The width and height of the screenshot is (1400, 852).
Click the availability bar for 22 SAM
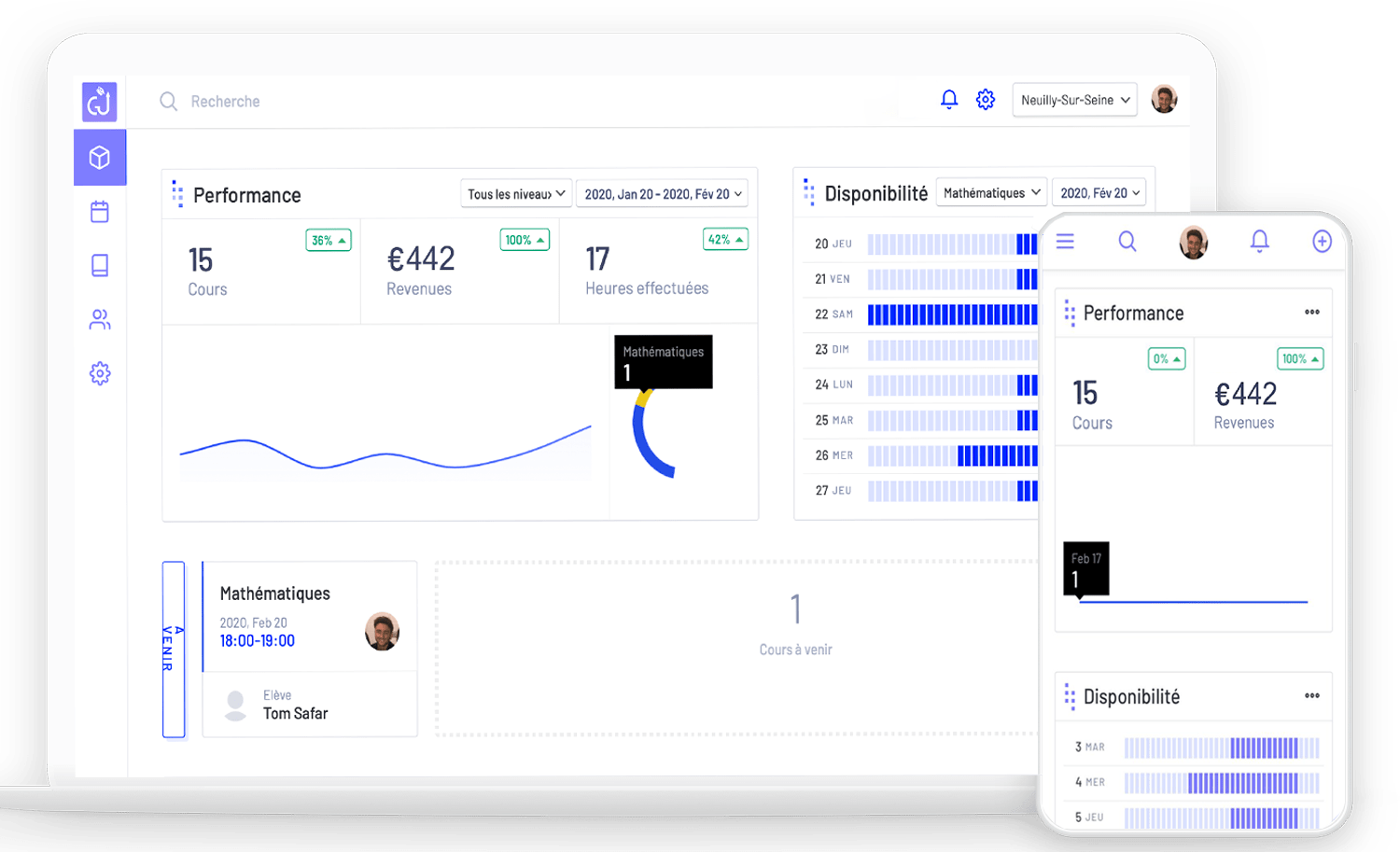[952, 314]
